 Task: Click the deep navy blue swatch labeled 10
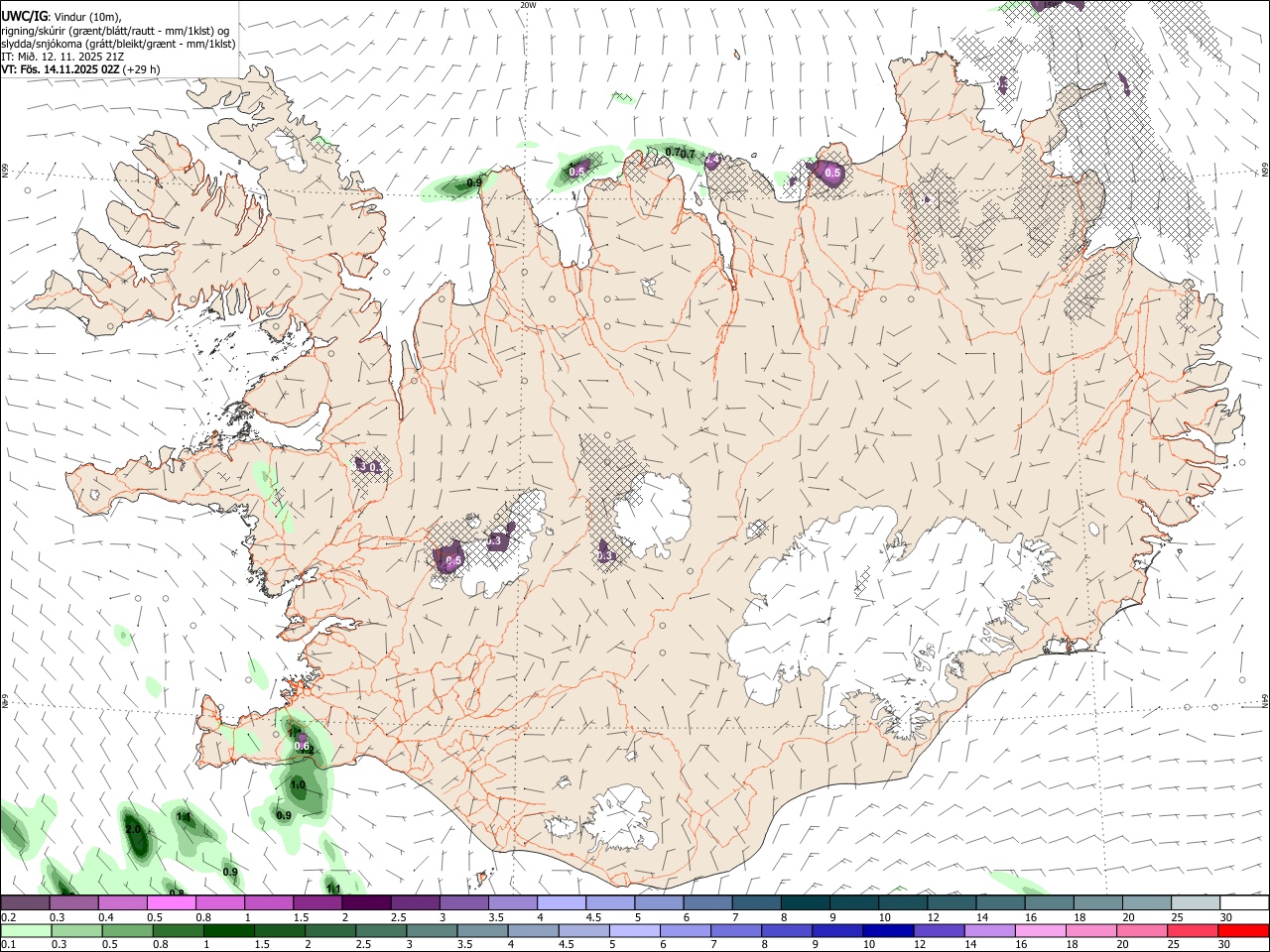[x=888, y=930]
